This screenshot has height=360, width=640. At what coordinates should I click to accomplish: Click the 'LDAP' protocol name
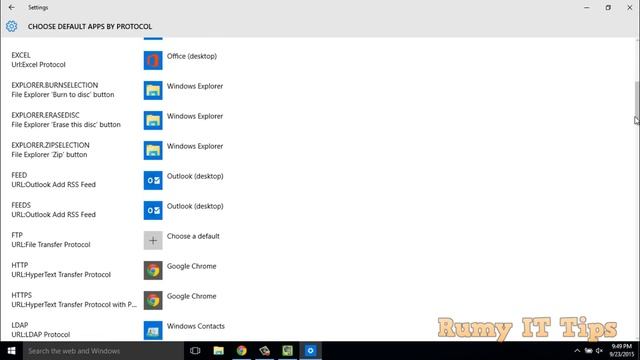coord(20,325)
